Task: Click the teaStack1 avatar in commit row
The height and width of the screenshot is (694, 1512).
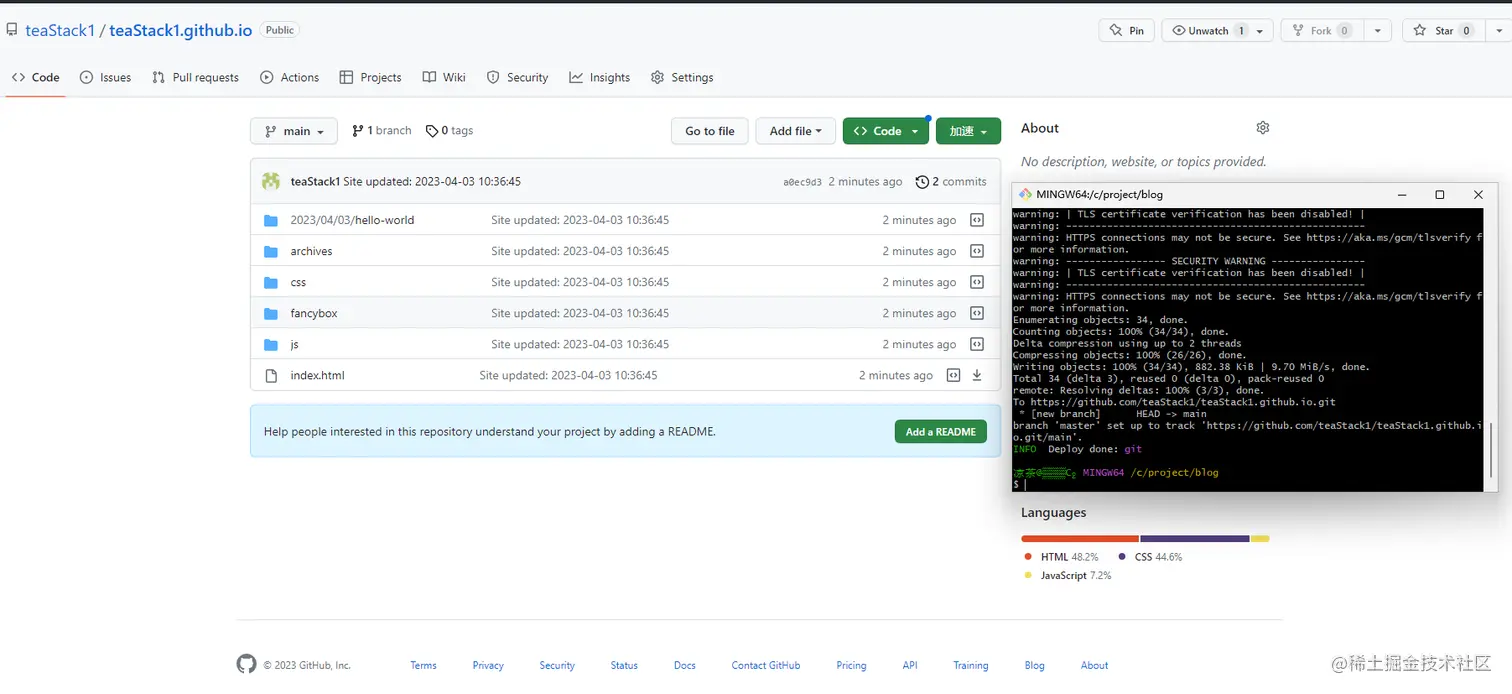Action: [271, 181]
